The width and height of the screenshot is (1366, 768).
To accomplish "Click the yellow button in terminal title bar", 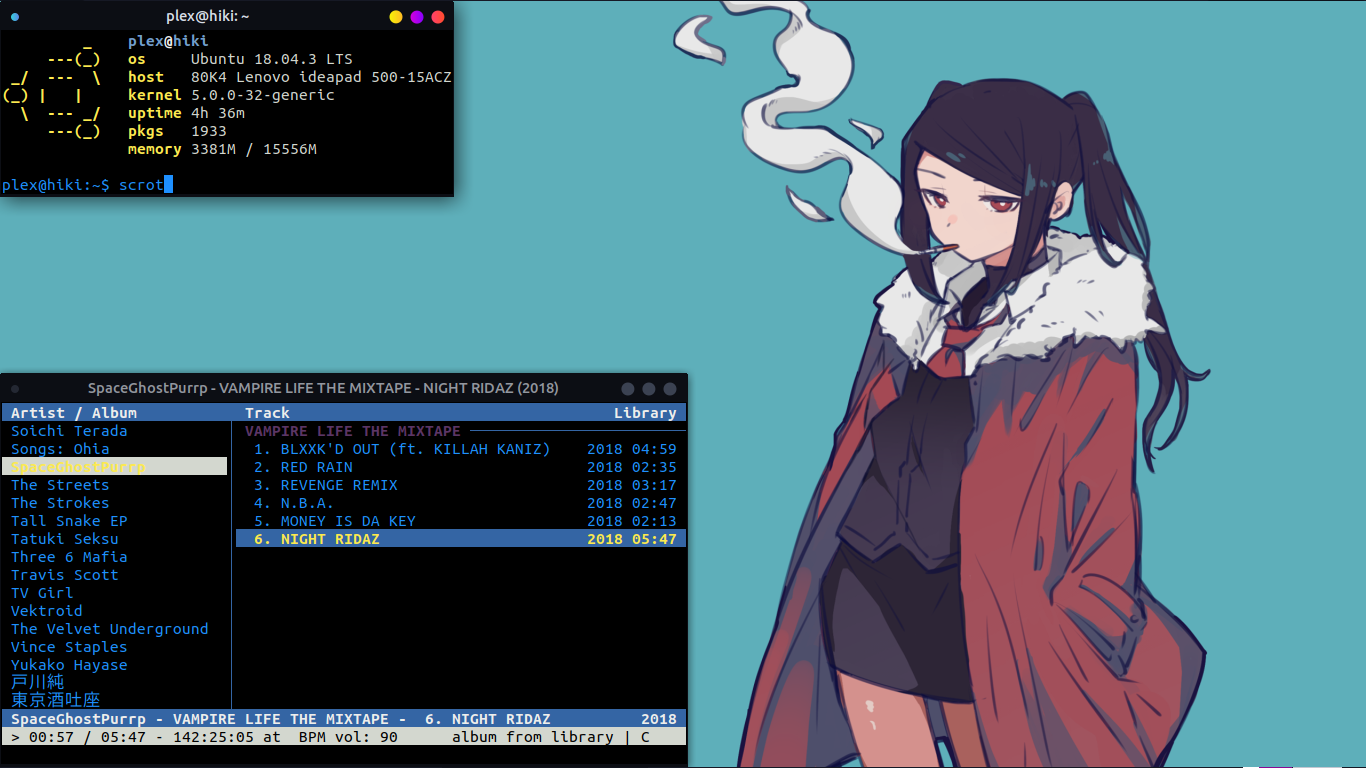I will coord(396,17).
